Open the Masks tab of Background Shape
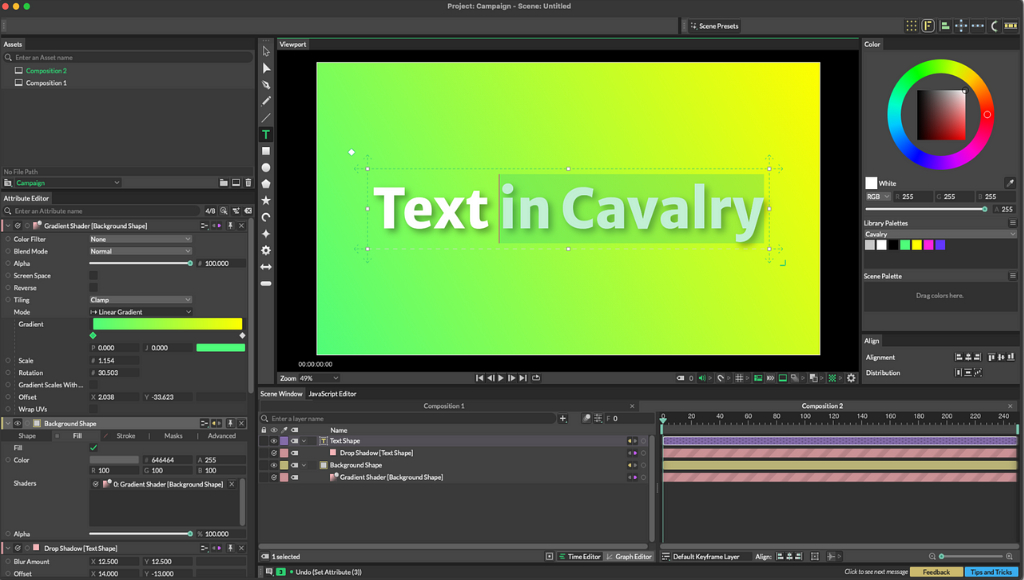The width and height of the screenshot is (1024, 580). pos(173,436)
